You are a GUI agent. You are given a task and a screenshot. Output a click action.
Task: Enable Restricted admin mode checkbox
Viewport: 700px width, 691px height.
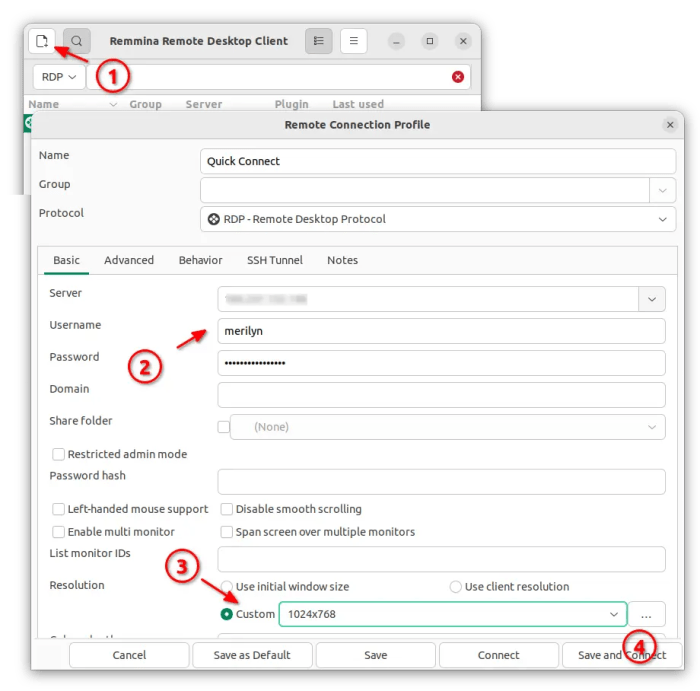58,454
